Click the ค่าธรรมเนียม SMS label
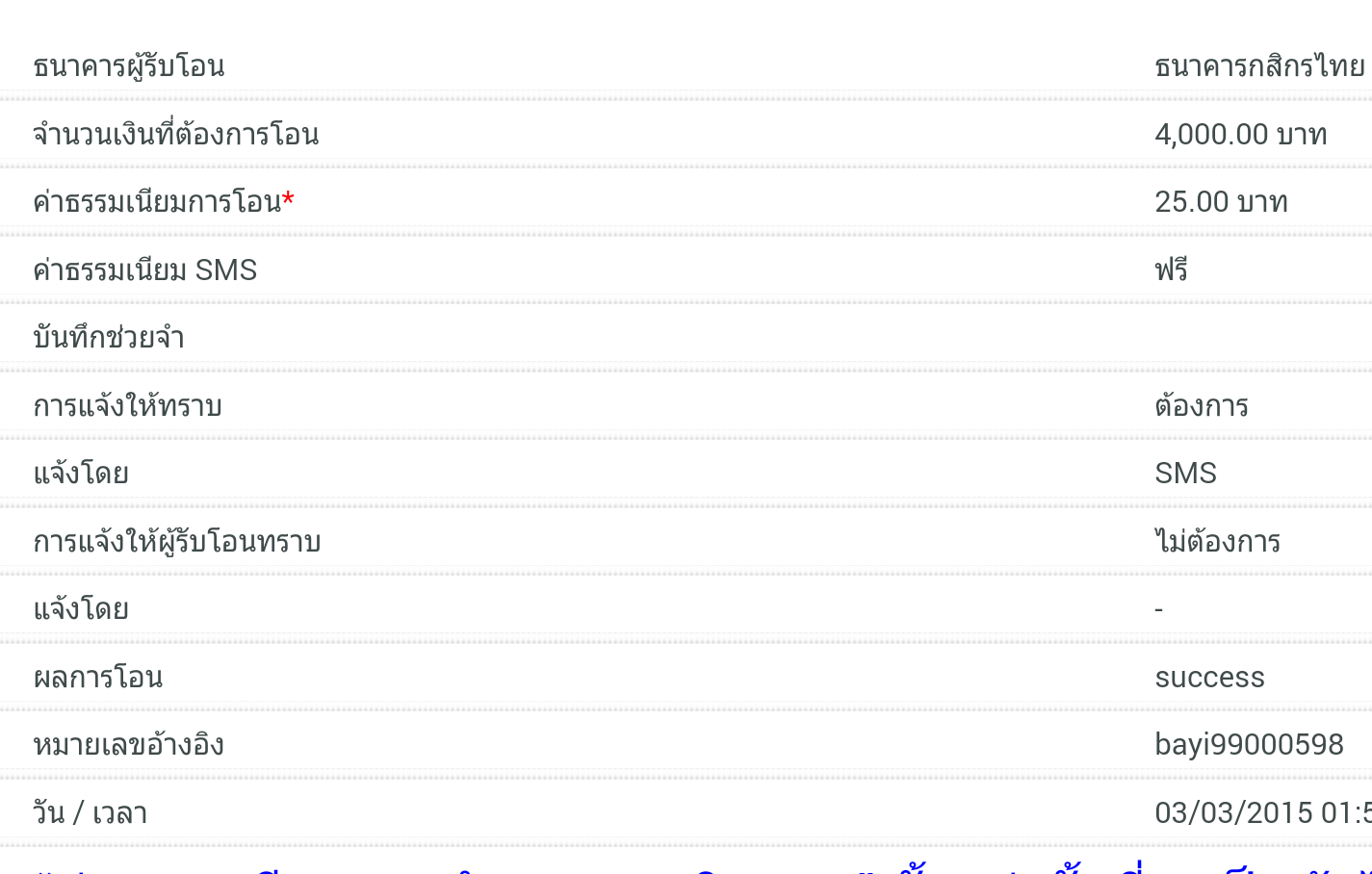Viewport: 1372px width, 874px height. (145, 270)
